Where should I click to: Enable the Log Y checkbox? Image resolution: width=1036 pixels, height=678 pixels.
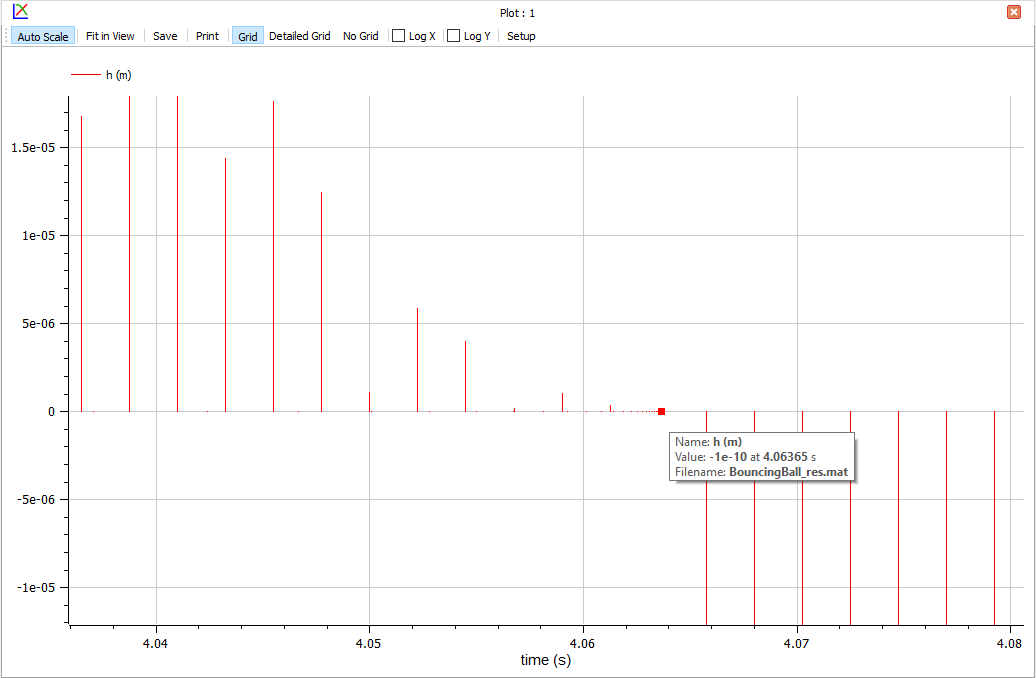[451, 35]
